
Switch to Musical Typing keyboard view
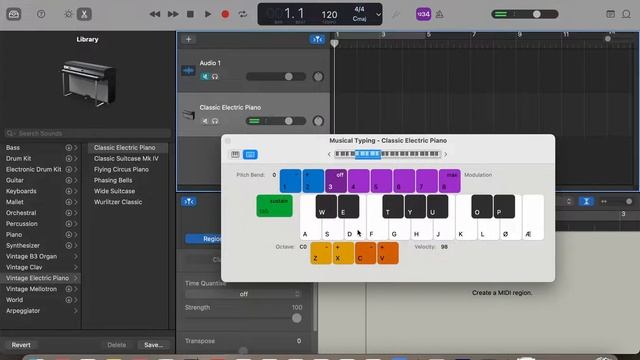250,154
